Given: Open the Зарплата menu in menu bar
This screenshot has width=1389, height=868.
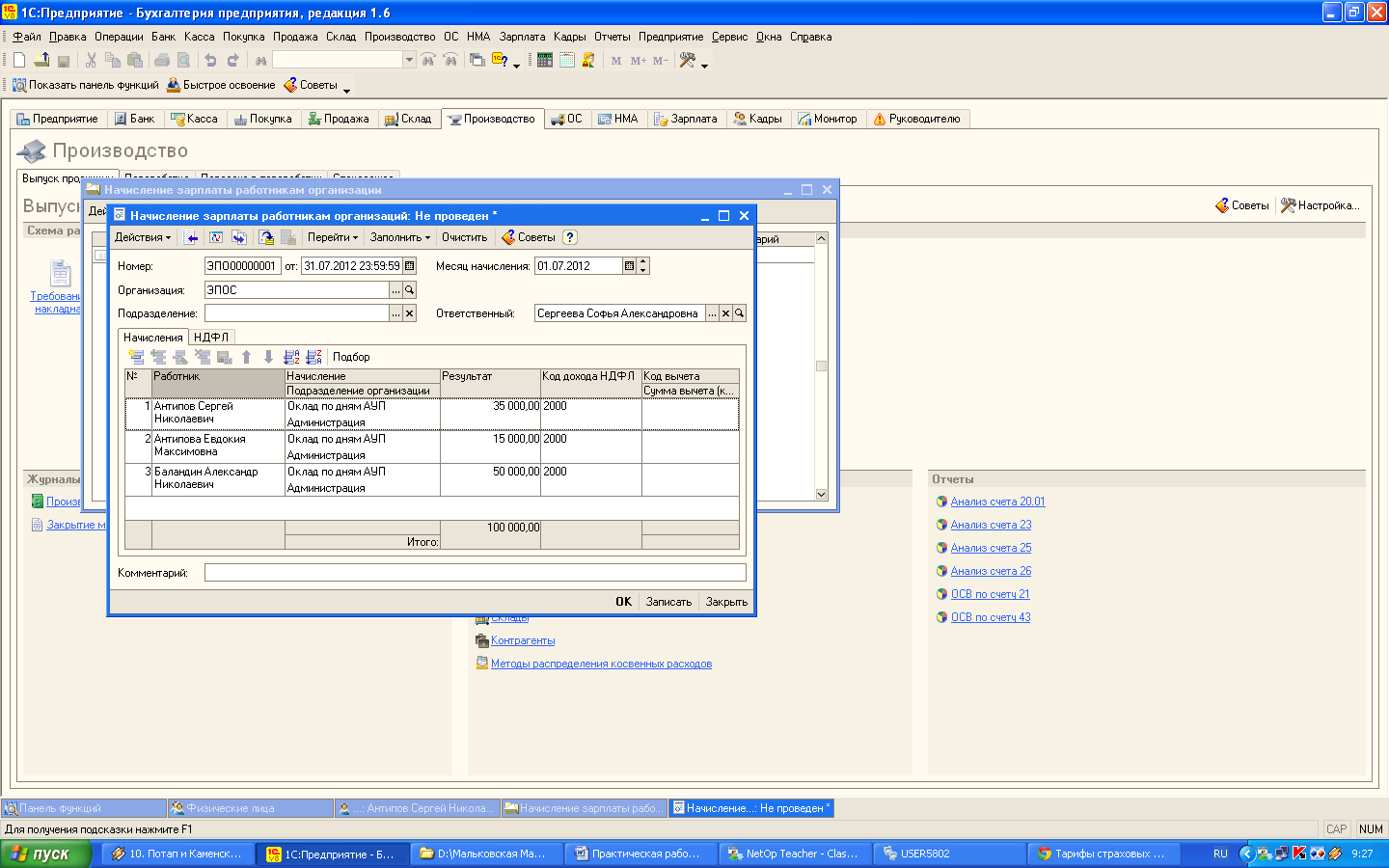Looking at the screenshot, I should point(522,37).
